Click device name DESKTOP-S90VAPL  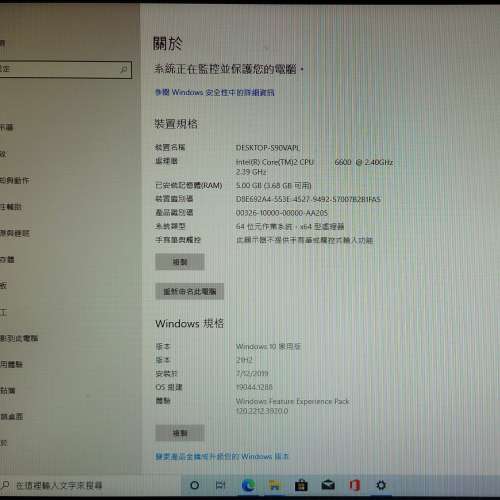tap(268, 148)
